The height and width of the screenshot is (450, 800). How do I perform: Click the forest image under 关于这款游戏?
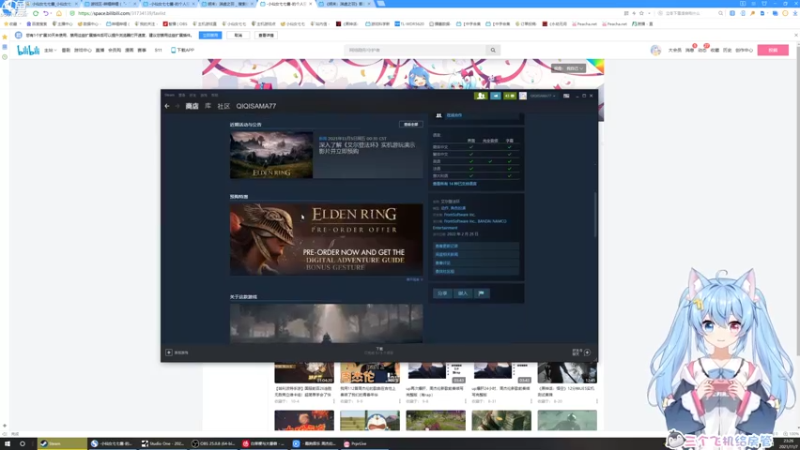click(326, 323)
